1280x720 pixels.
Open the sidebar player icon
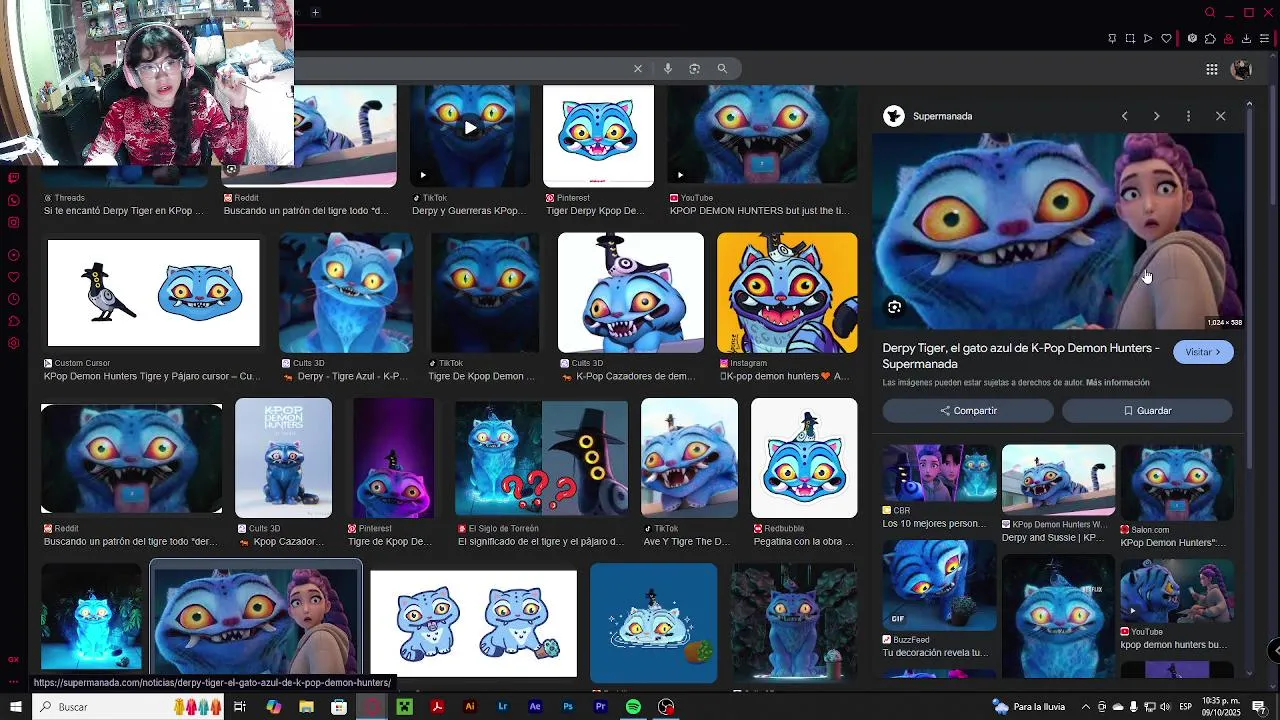coord(14,255)
